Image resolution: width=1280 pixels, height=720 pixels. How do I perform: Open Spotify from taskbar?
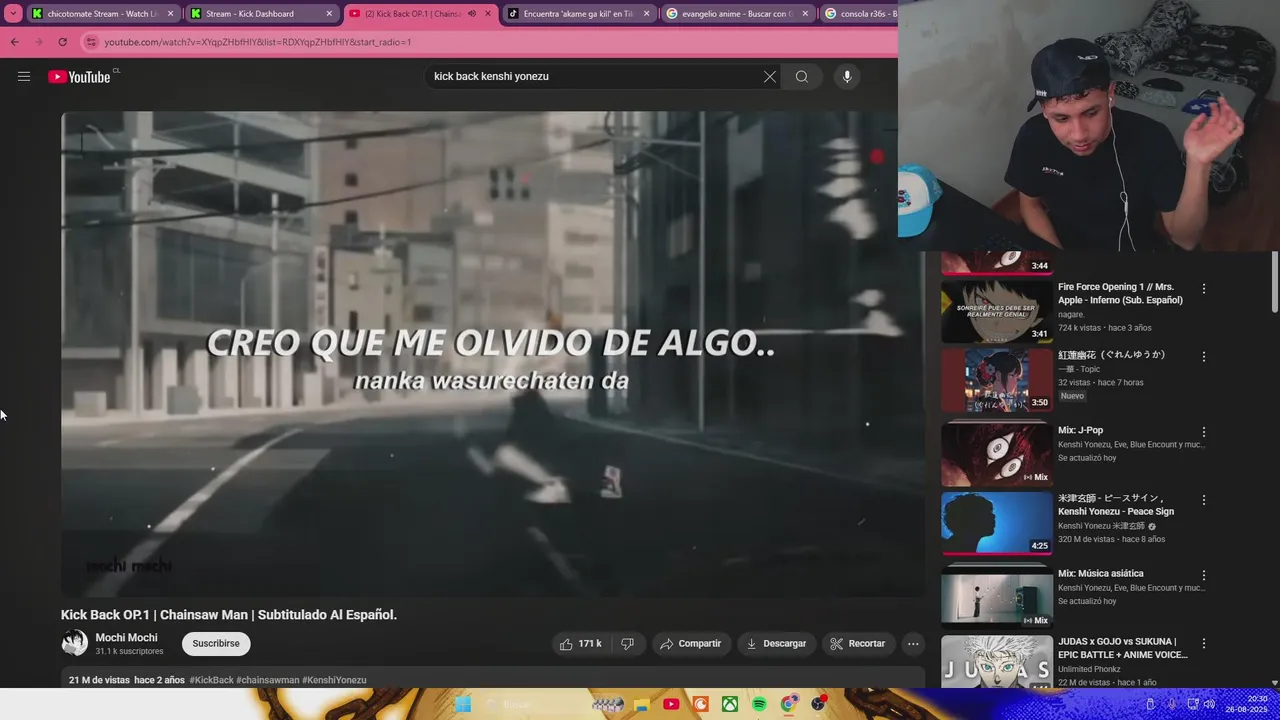759,704
